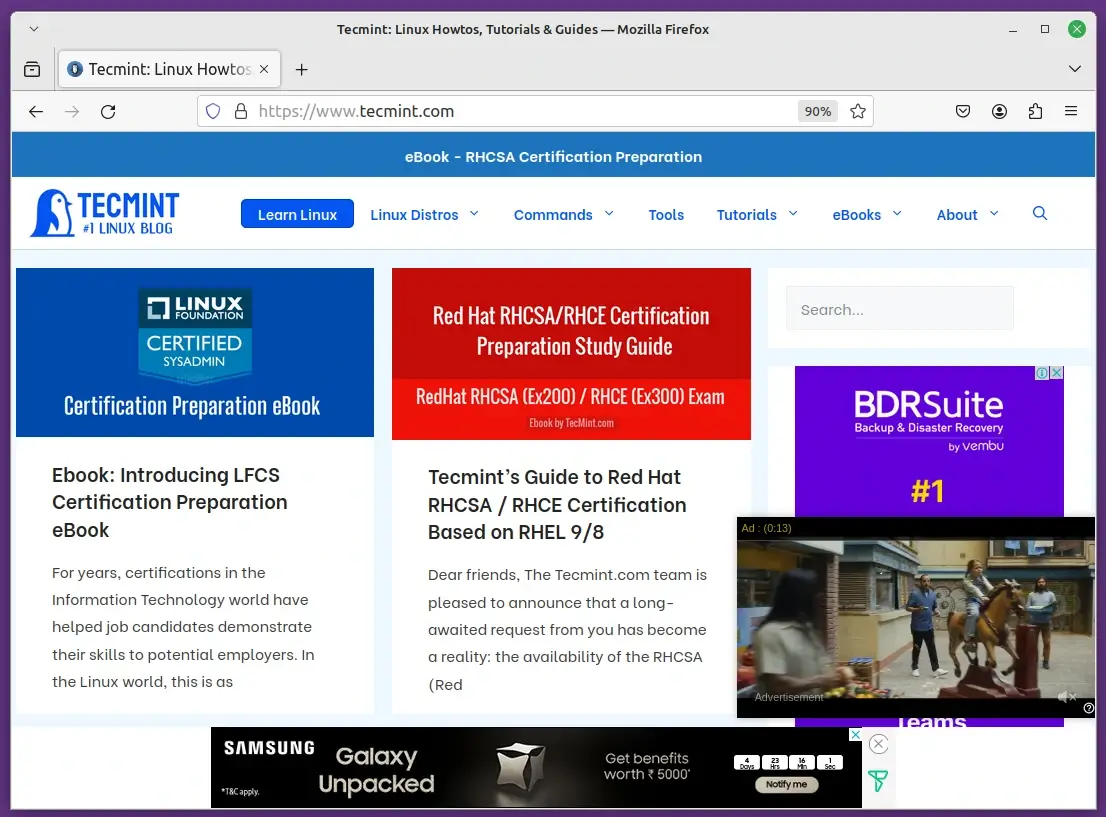The image size is (1106, 817).
Task: Close the BDRSuite ad with X
Action: pos(1057,373)
